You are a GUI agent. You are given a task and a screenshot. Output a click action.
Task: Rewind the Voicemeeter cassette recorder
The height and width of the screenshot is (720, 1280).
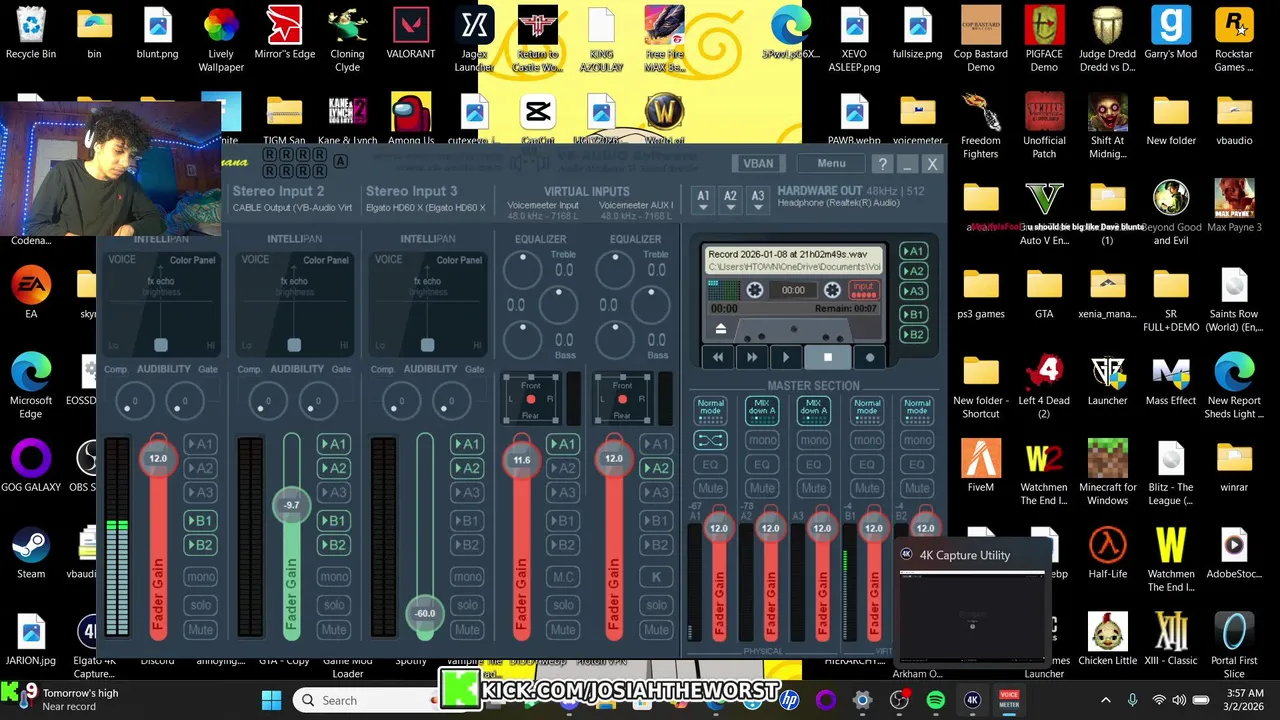717,357
